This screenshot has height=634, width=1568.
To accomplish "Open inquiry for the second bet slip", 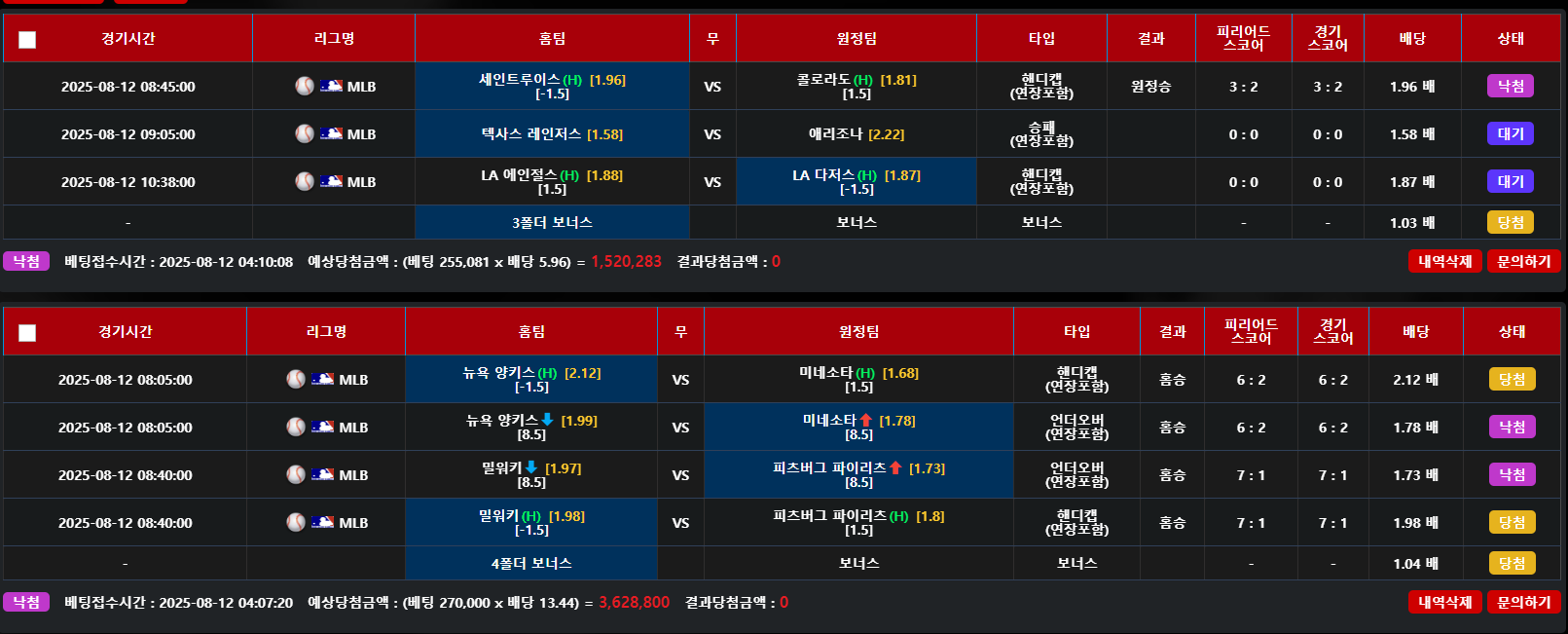I will [x=1524, y=602].
